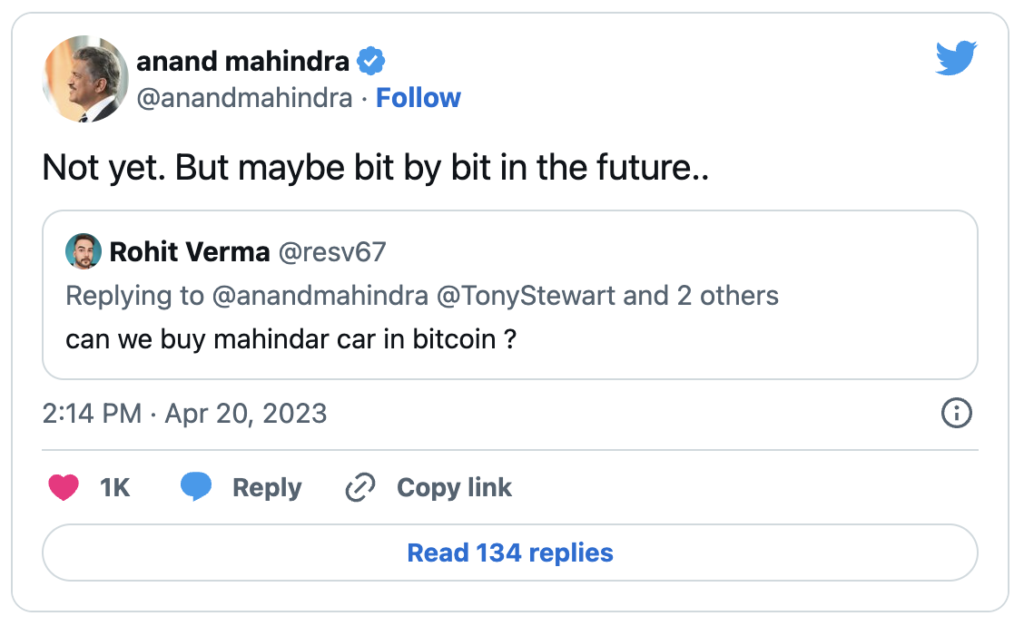Click the Twitter bird logo
The height and width of the screenshot is (626, 1024).
point(955,59)
